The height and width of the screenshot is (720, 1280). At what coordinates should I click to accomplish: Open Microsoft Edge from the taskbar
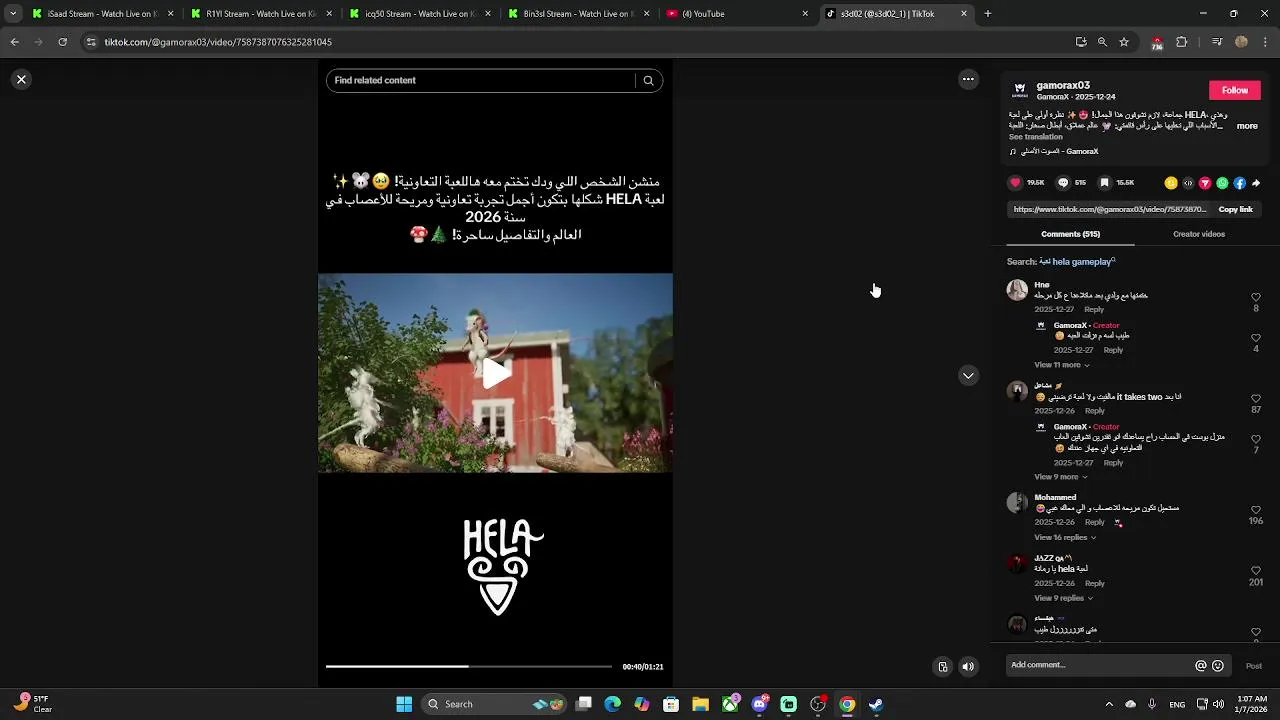click(613, 704)
